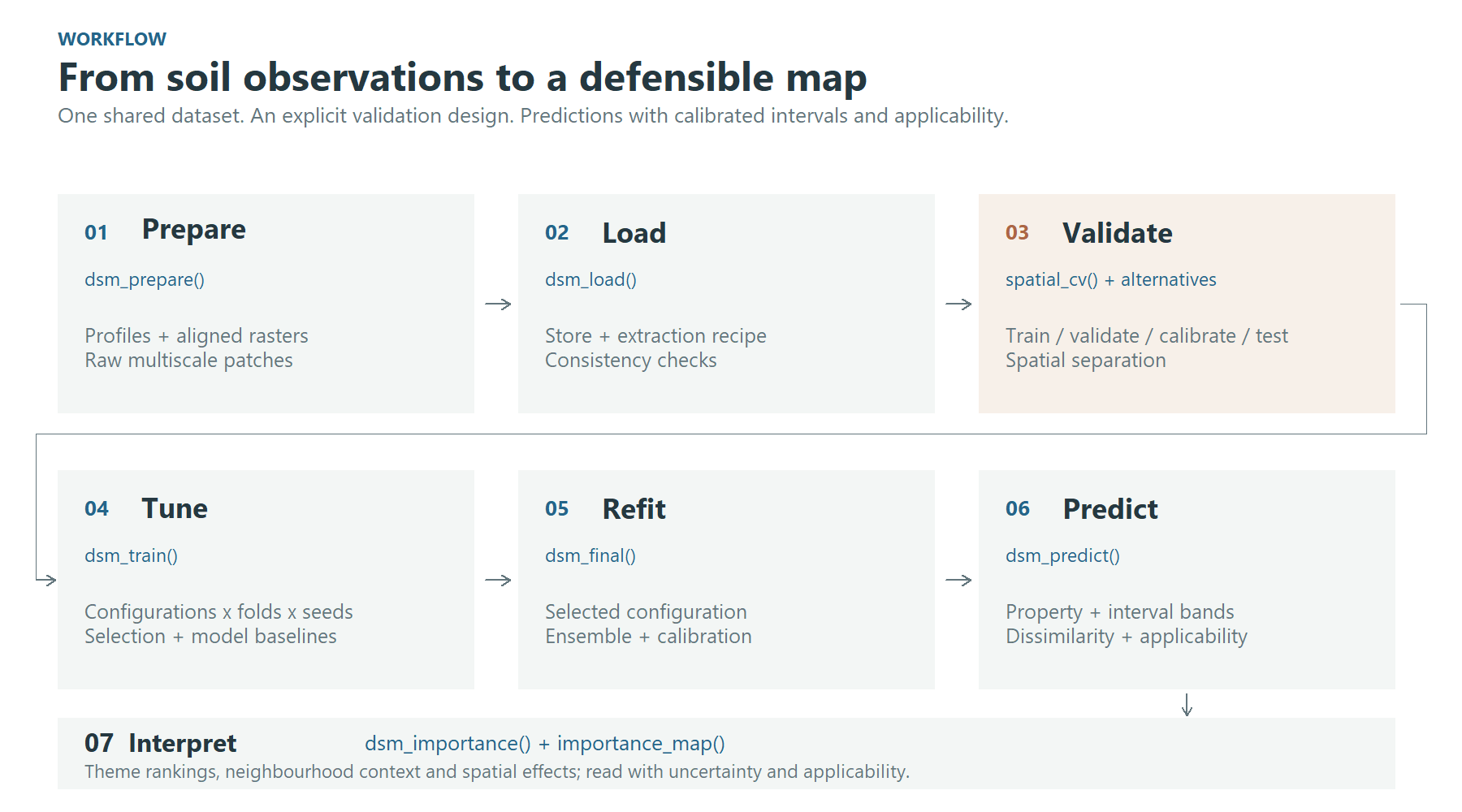Click 'Raw multiscale patches' line
Viewport: 1462px width, 812px height.
(x=188, y=360)
